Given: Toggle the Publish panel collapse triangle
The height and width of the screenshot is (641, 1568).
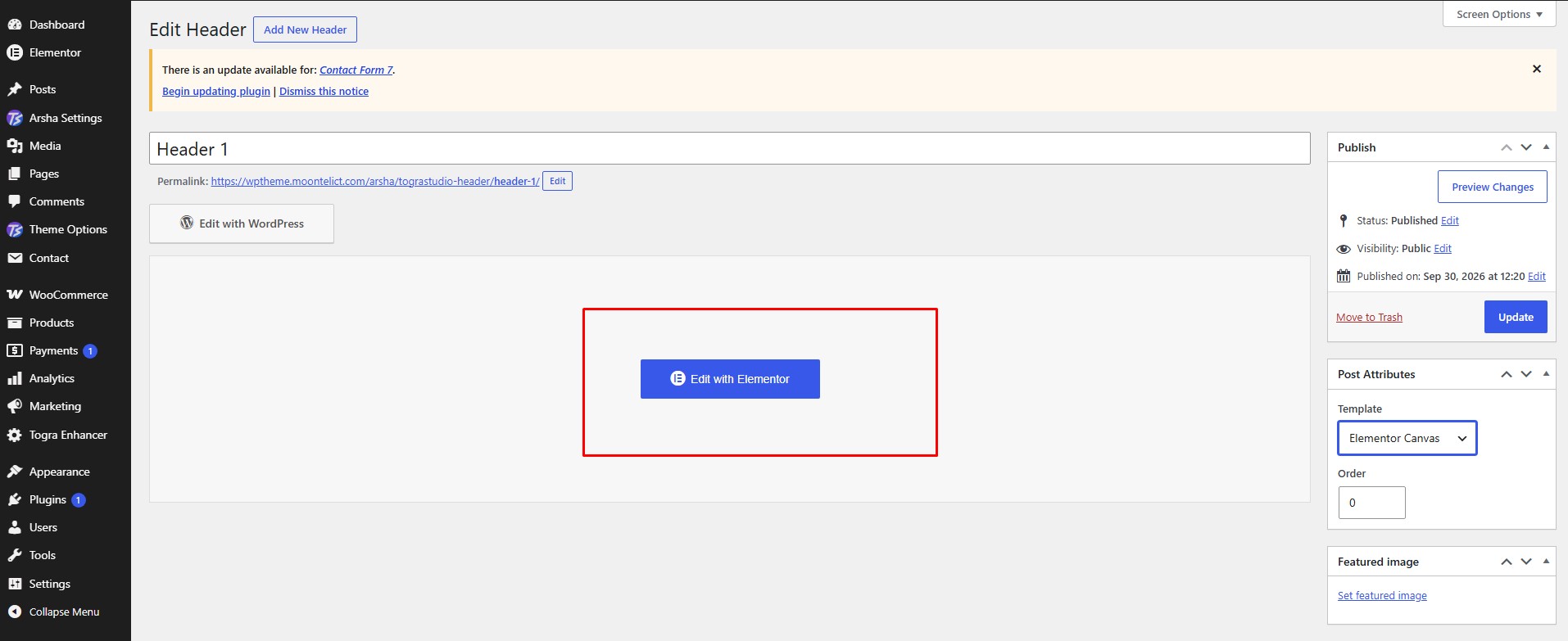Looking at the screenshot, I should 1546,147.
